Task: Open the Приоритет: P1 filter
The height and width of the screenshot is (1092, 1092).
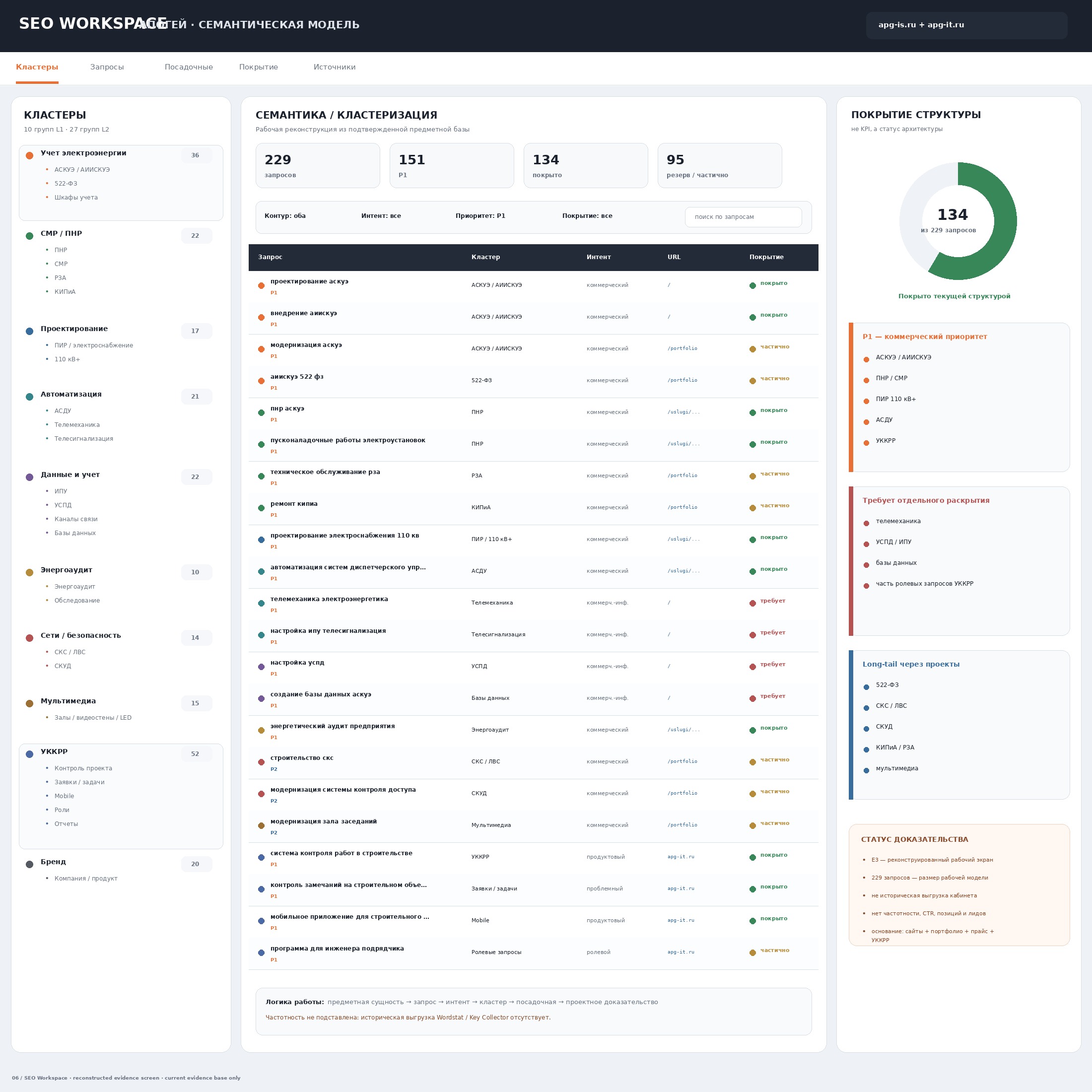Action: click(480, 216)
